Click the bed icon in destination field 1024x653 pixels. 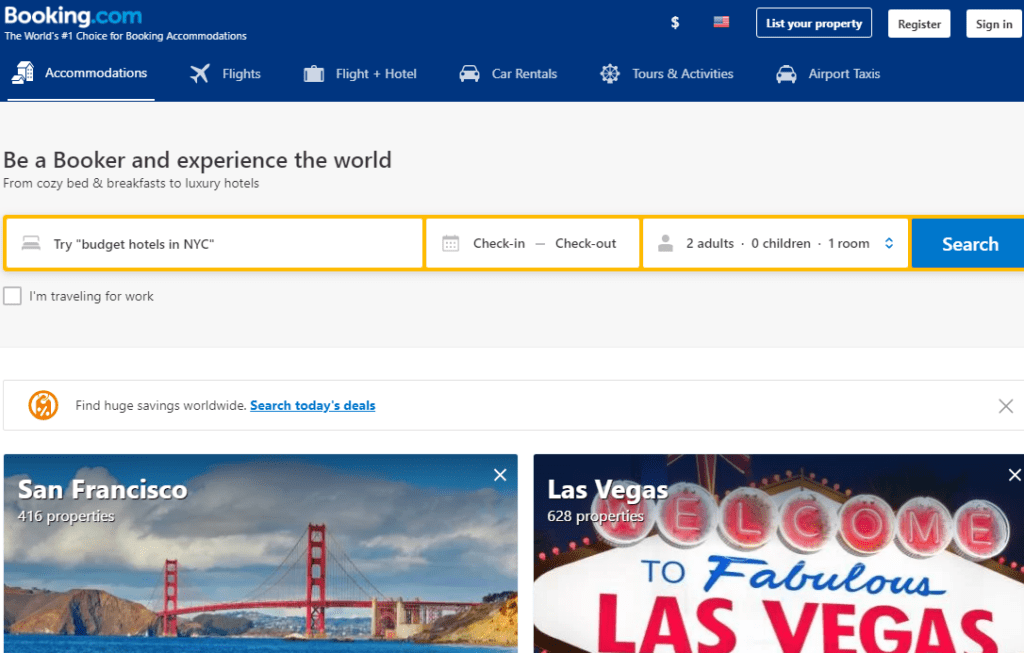click(31, 244)
